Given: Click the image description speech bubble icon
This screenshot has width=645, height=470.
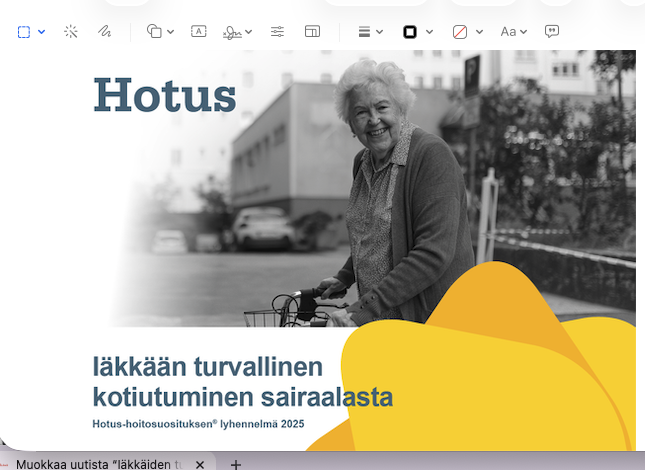Looking at the screenshot, I should (552, 31).
